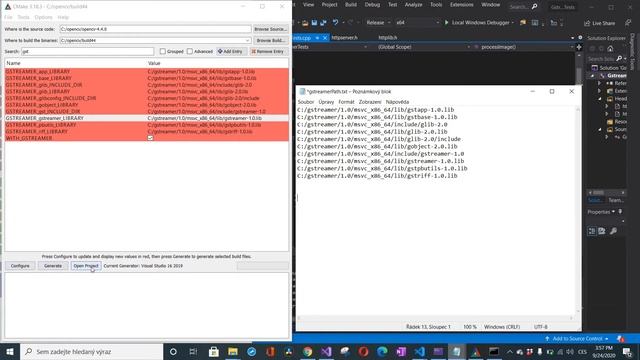Screen dimensions: 640x360
Task: Expand the External Dependencies node
Action: tap(599, 91)
